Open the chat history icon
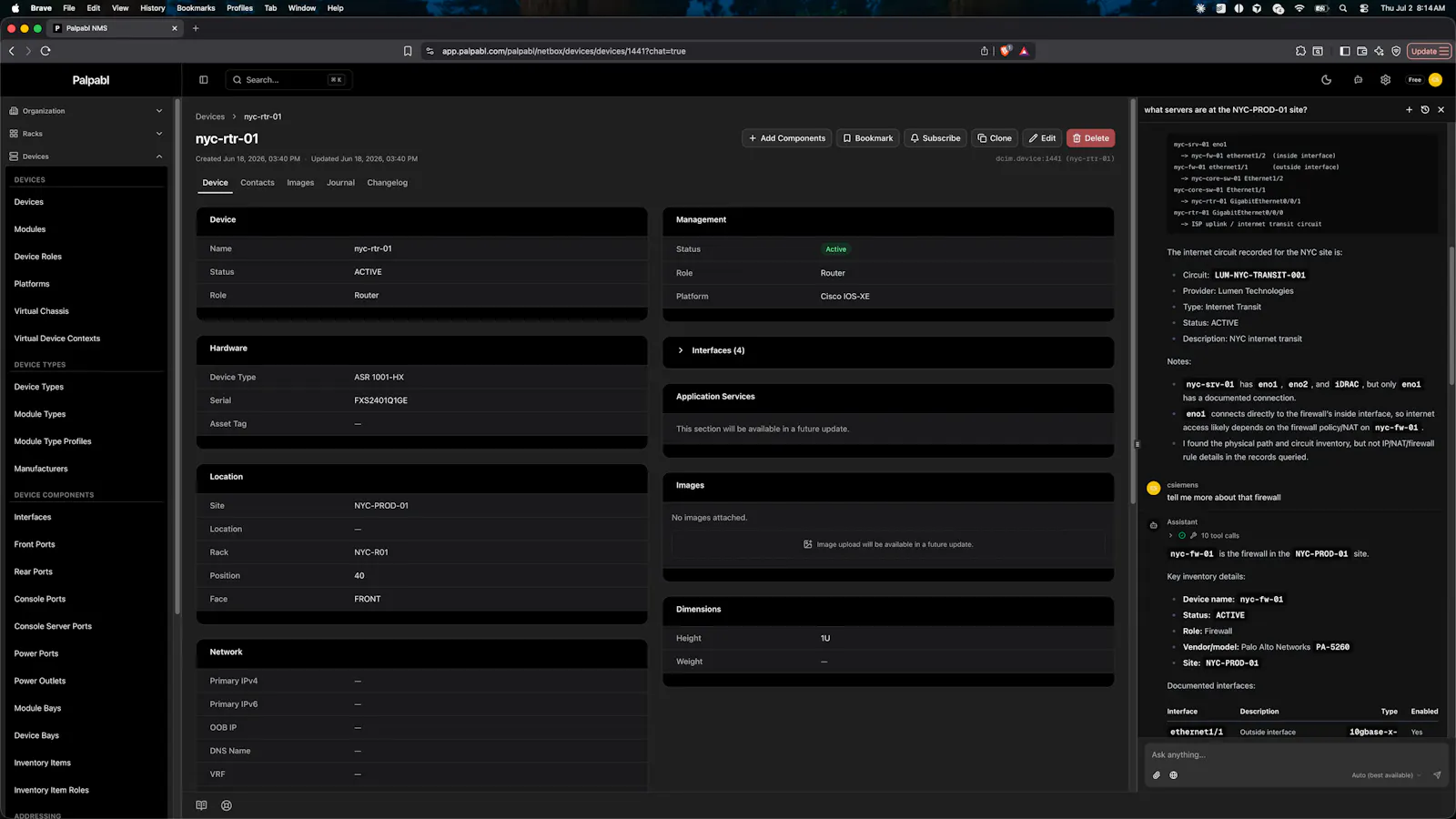 click(x=1425, y=109)
